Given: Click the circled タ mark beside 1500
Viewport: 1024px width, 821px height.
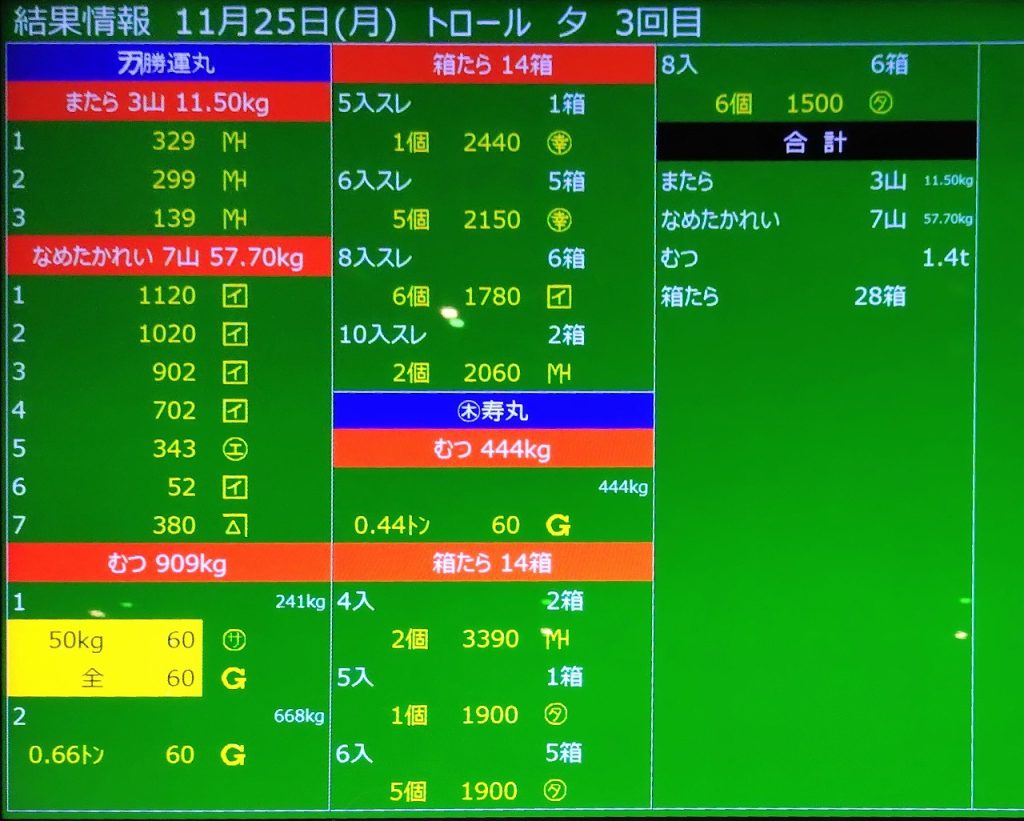Looking at the screenshot, I should (880, 104).
